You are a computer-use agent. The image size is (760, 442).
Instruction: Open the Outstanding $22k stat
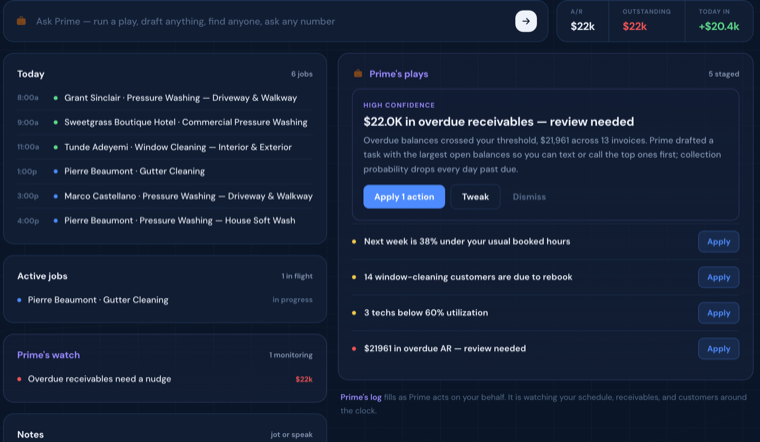[x=646, y=21]
